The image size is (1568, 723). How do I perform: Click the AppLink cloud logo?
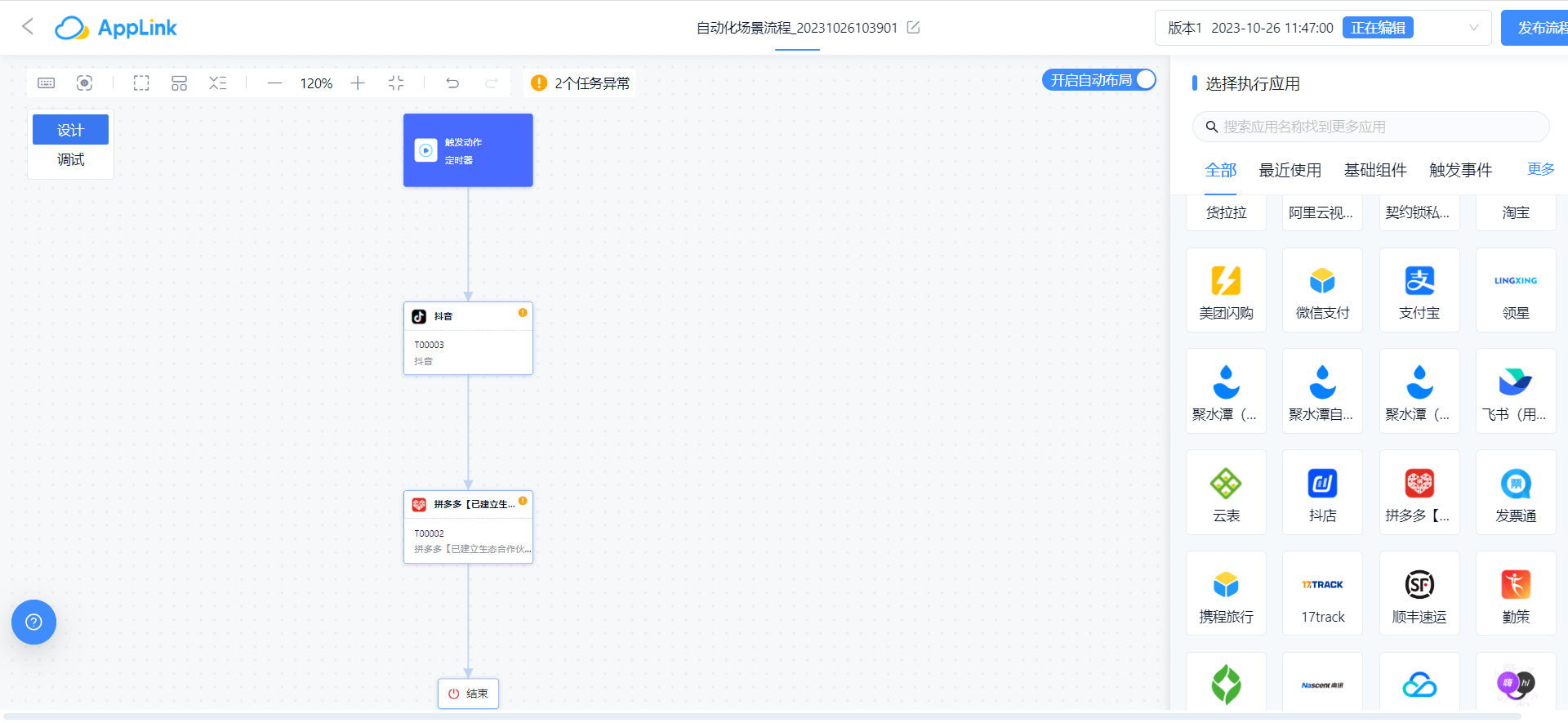tap(115, 28)
